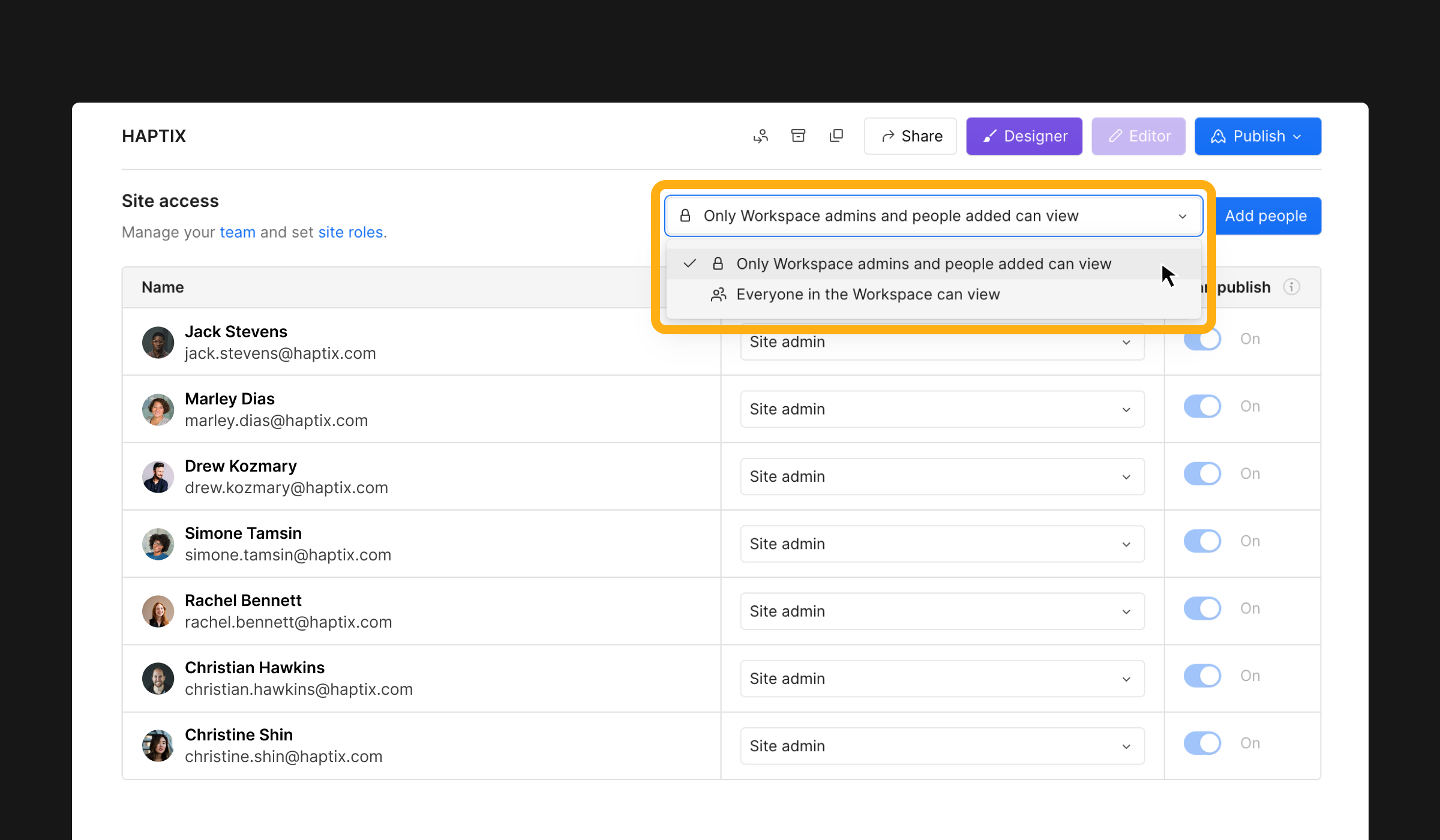This screenshot has height=840, width=1440.
Task: Select Everyone in the Workspace can view
Action: pyautogui.click(x=868, y=294)
